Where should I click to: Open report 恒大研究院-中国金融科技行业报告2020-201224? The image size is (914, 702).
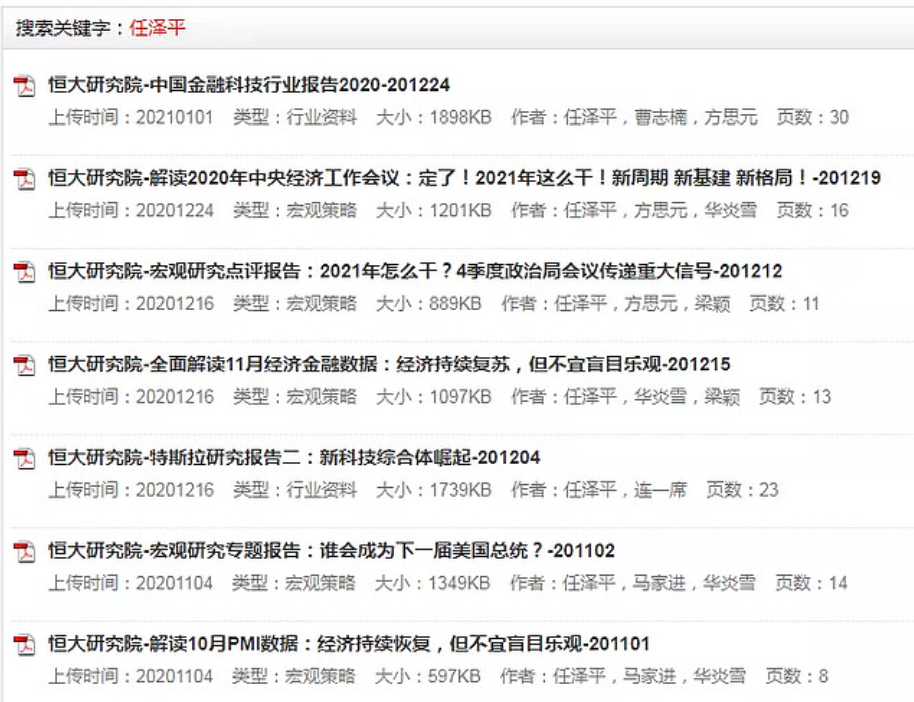click(x=249, y=85)
